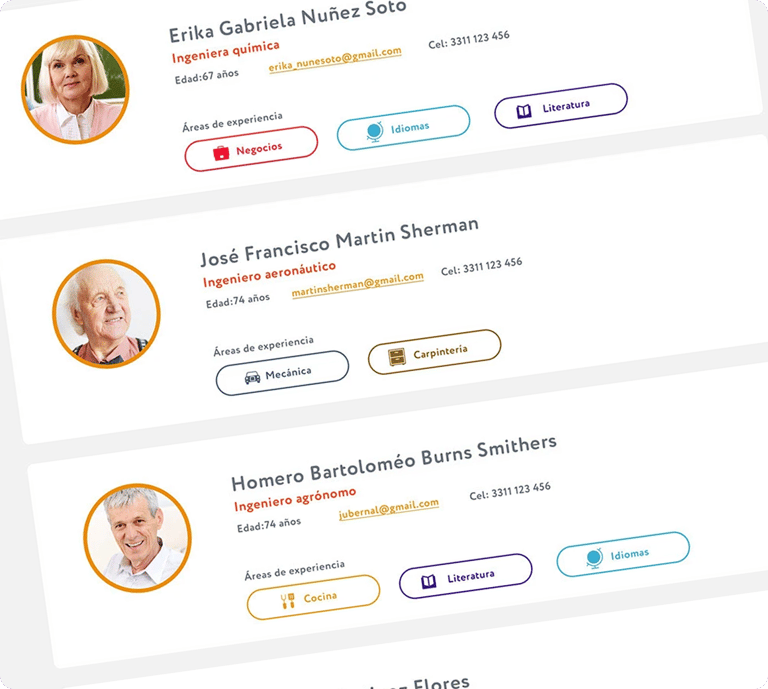Click the globe icon in Homero's Idiomas tag
768x689 pixels.
click(x=593, y=558)
